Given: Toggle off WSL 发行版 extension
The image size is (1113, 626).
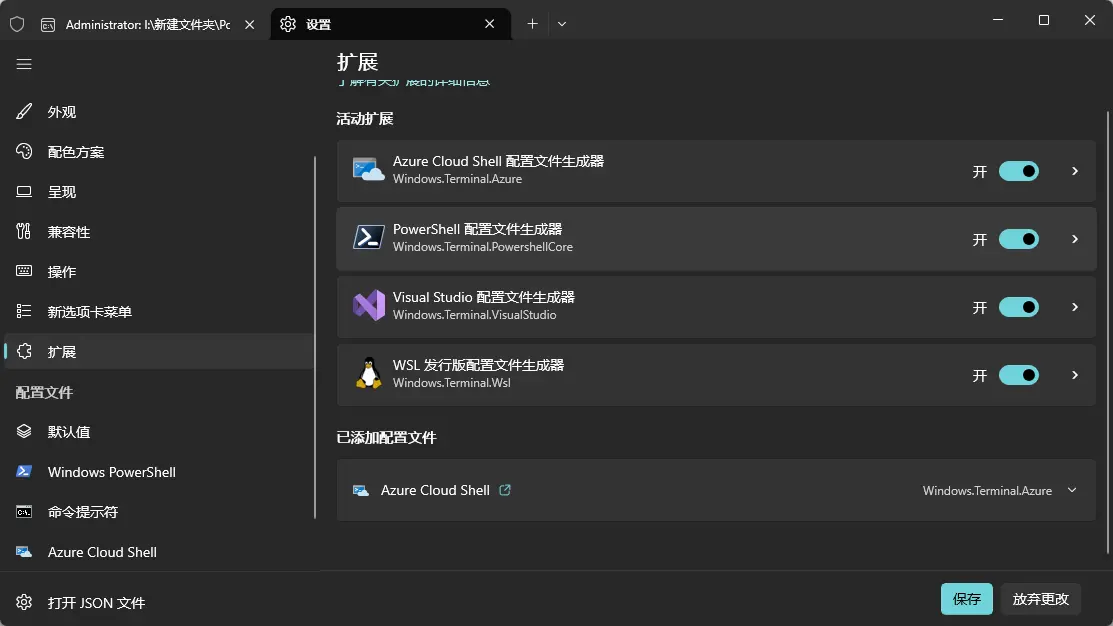Looking at the screenshot, I should click(1019, 375).
